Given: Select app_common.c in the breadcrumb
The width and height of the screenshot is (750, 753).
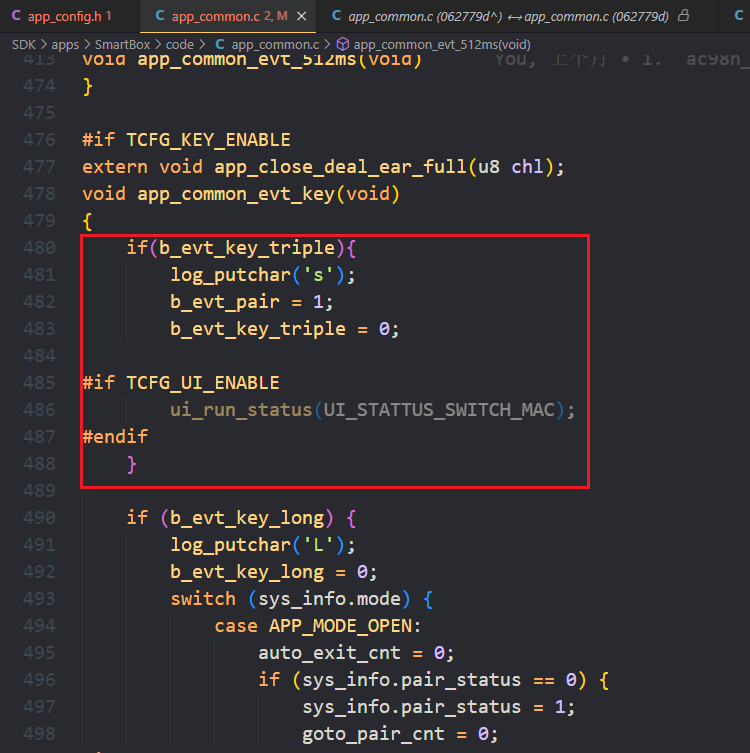Looking at the screenshot, I should pos(275,45).
